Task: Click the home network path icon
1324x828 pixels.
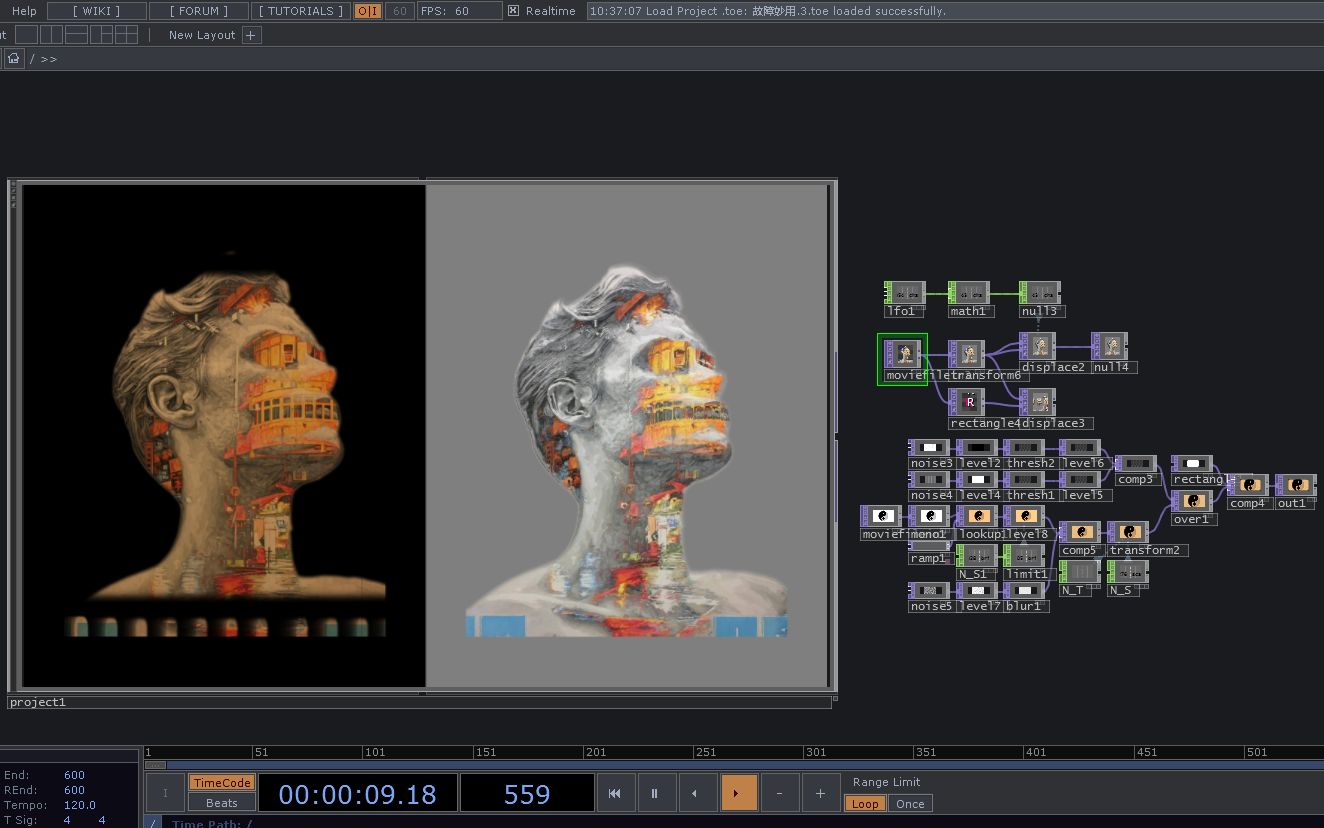Action: coord(14,58)
